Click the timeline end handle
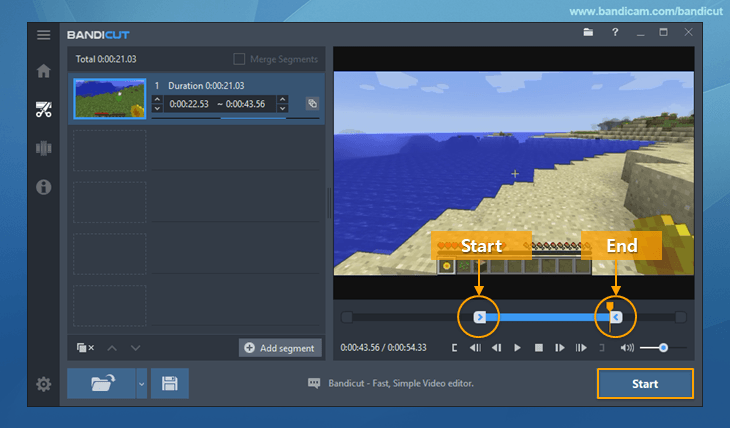This screenshot has width=730, height=428. coord(616,317)
